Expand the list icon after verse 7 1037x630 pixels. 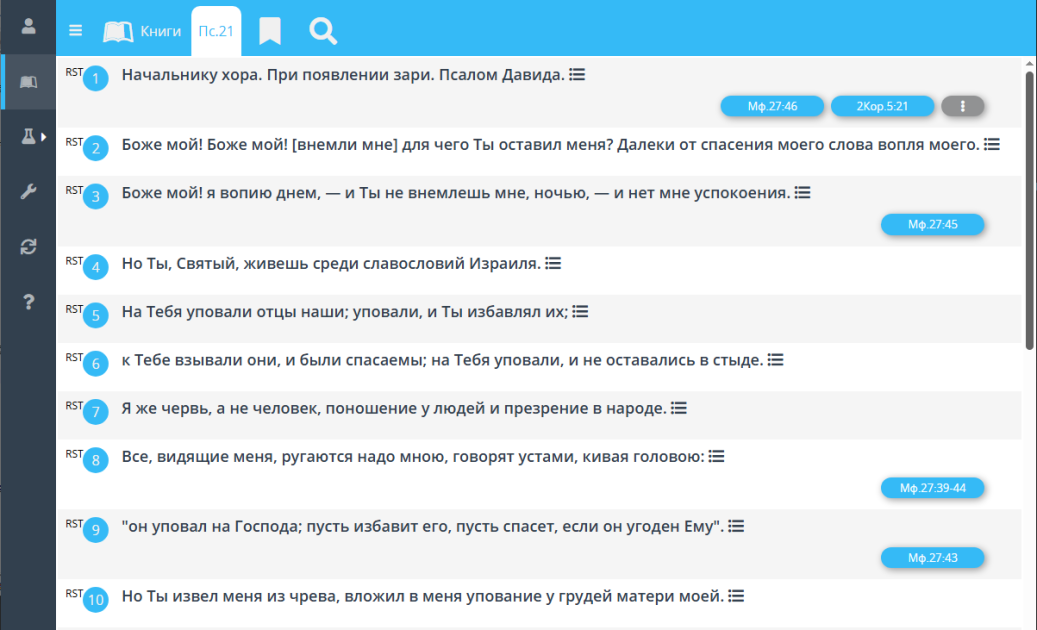click(679, 409)
